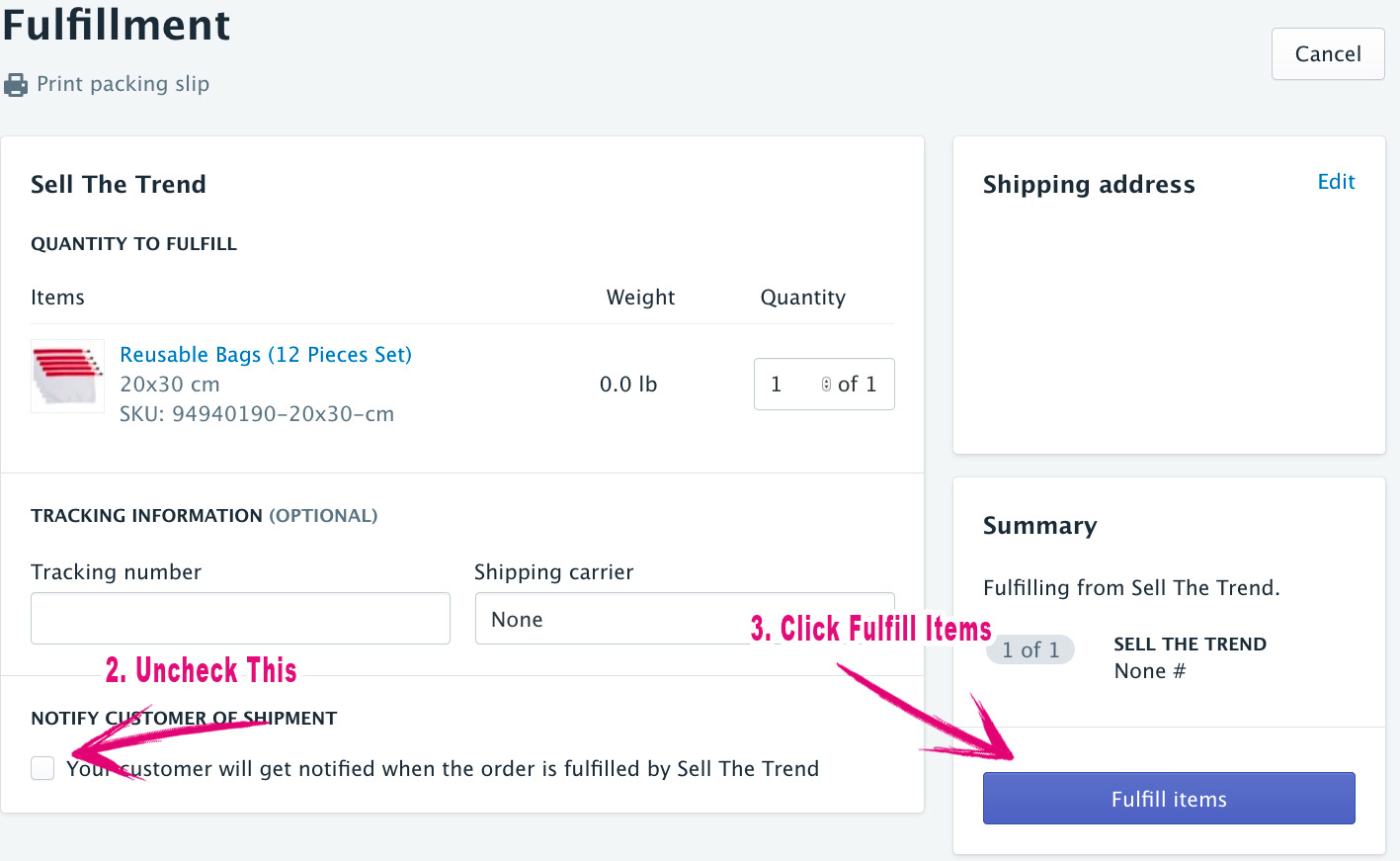Viewport: 1400px width, 861px height.
Task: Click the Fulfillment page heading
Action: coord(117,24)
